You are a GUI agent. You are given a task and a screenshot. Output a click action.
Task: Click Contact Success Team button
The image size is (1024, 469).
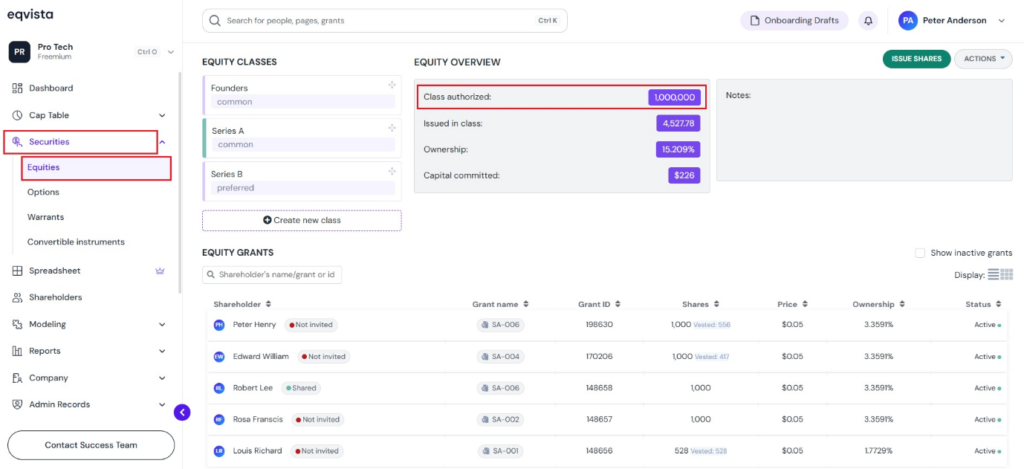coord(91,445)
